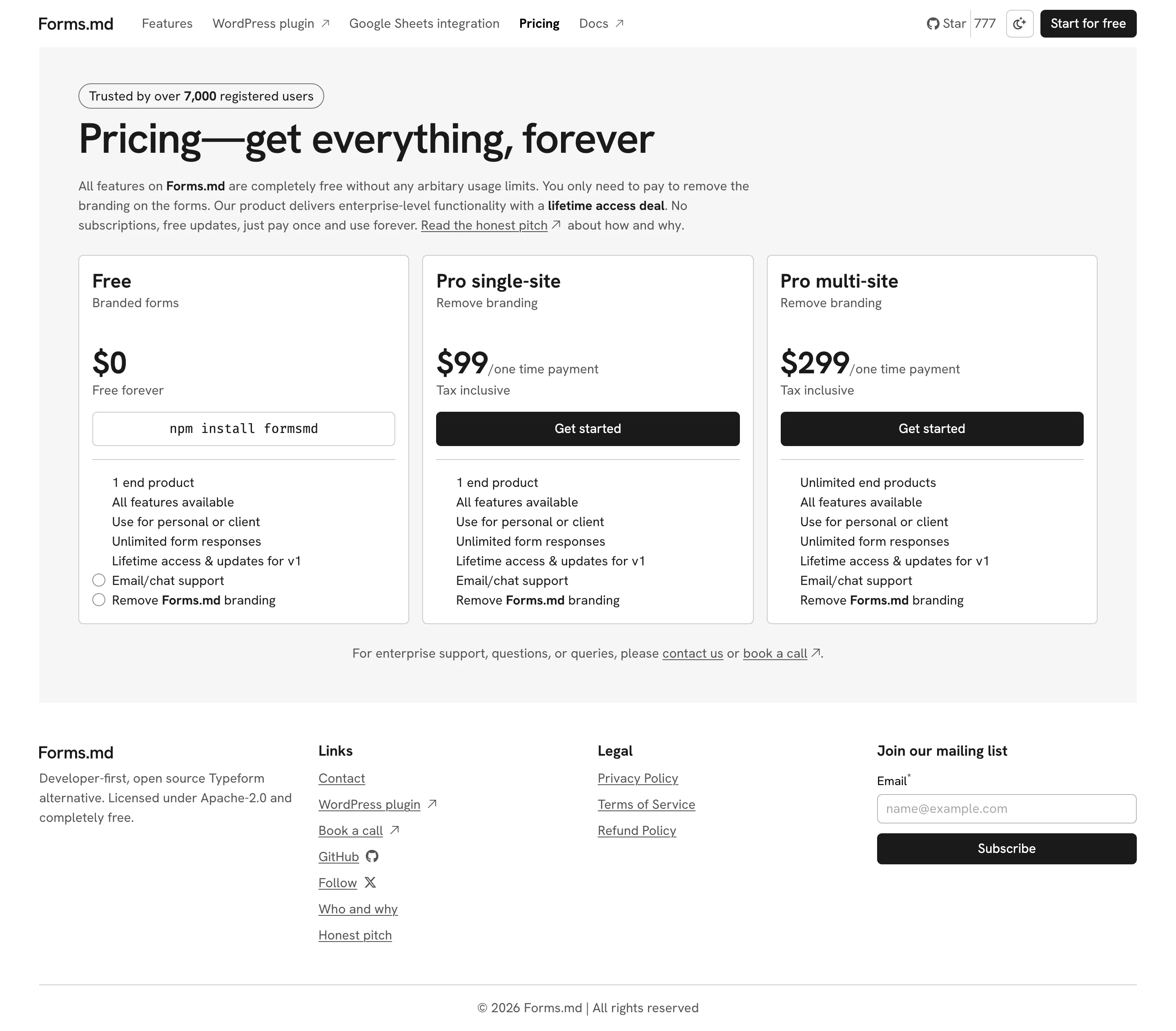Click the arrow icon beside footer WordPress plugin

pyautogui.click(x=432, y=804)
